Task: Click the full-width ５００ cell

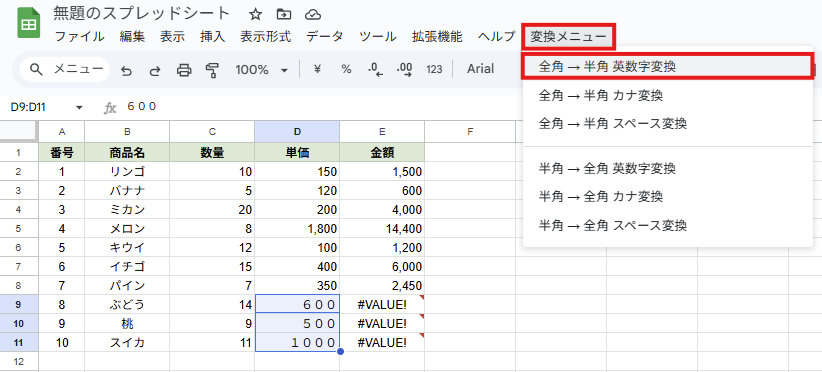Action: [x=297, y=323]
